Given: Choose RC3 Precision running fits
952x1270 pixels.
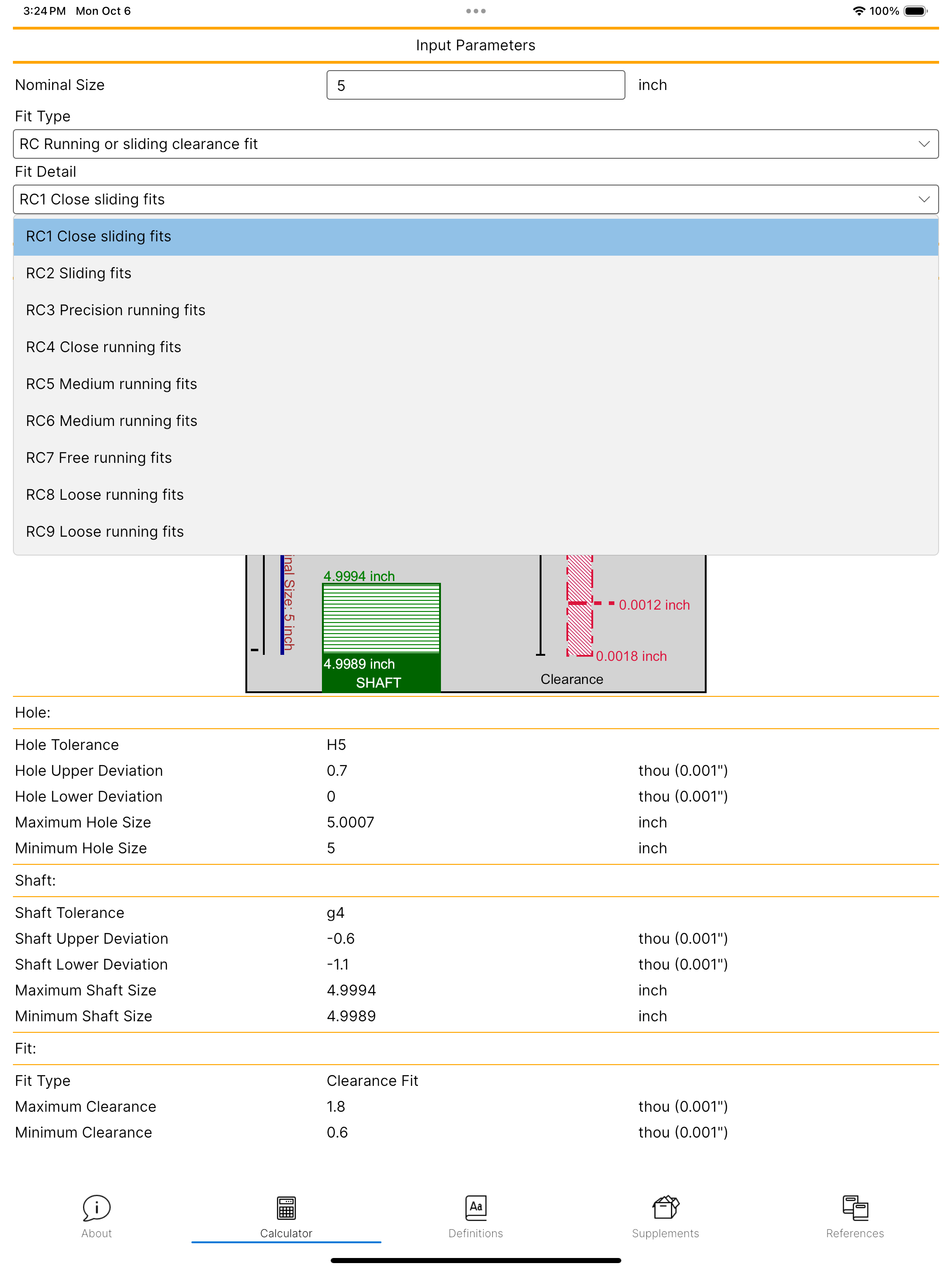Looking at the screenshot, I should click(476, 310).
